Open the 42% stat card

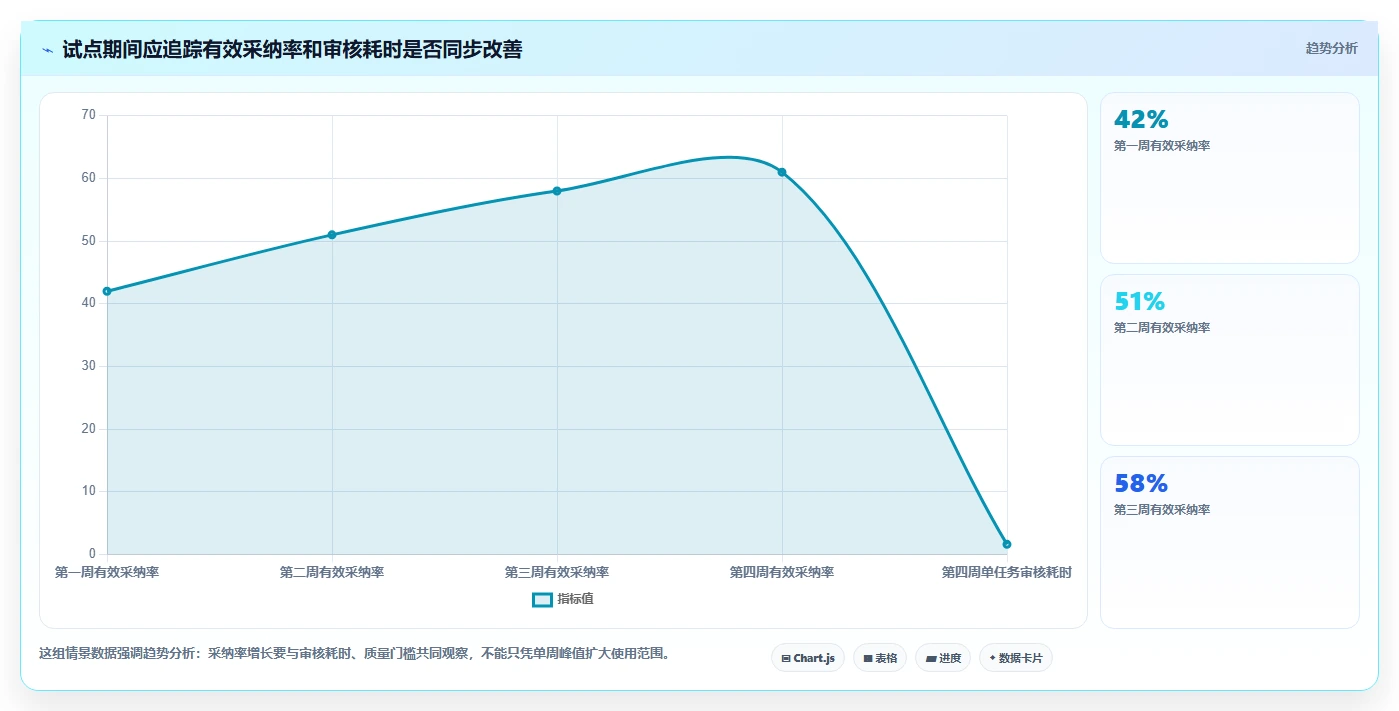click(1230, 178)
